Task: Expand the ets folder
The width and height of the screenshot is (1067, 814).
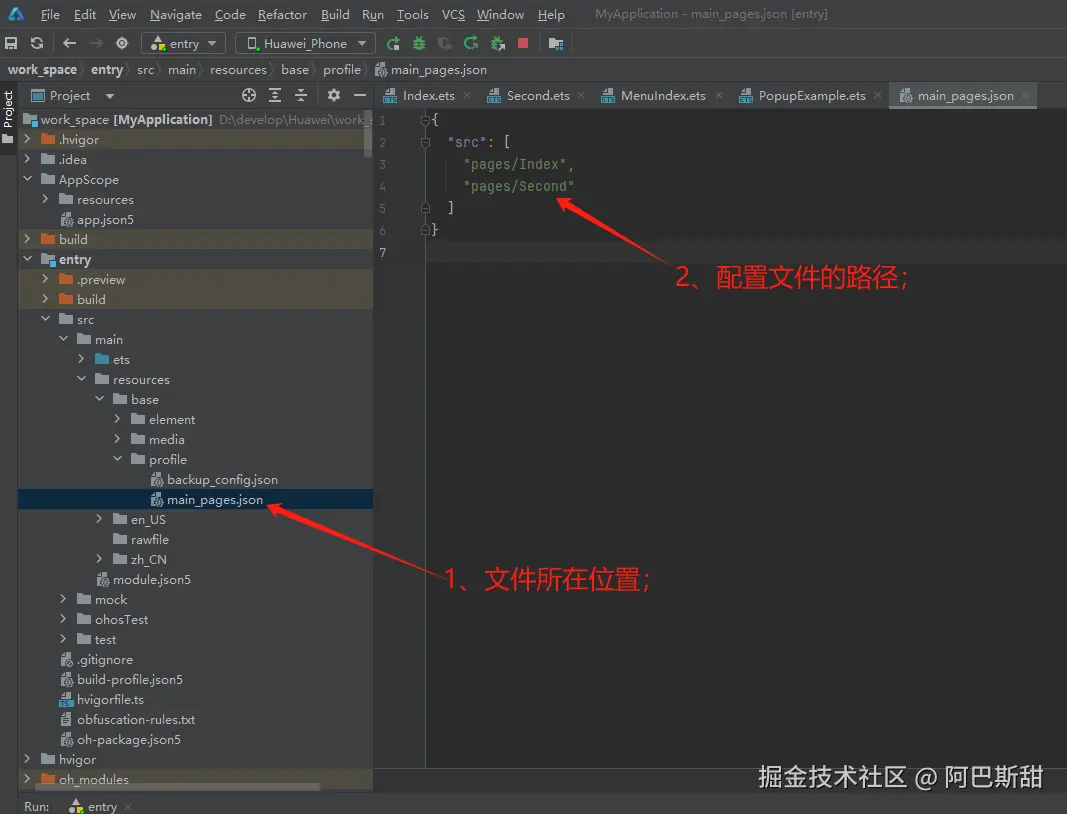Action: (x=82, y=359)
